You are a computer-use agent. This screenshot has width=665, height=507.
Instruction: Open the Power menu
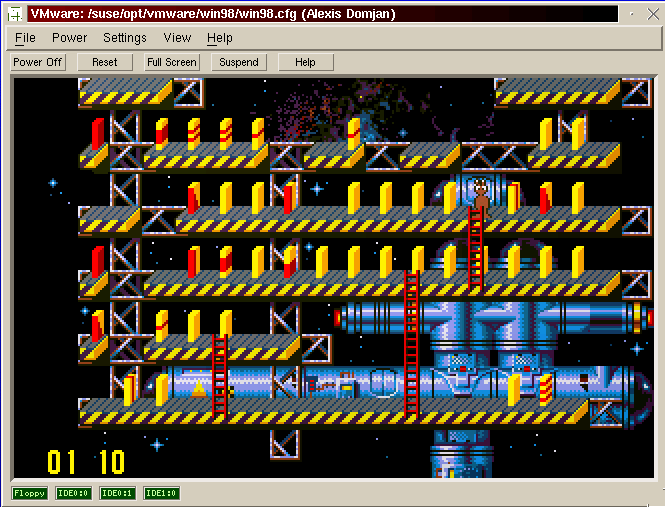(x=70, y=38)
